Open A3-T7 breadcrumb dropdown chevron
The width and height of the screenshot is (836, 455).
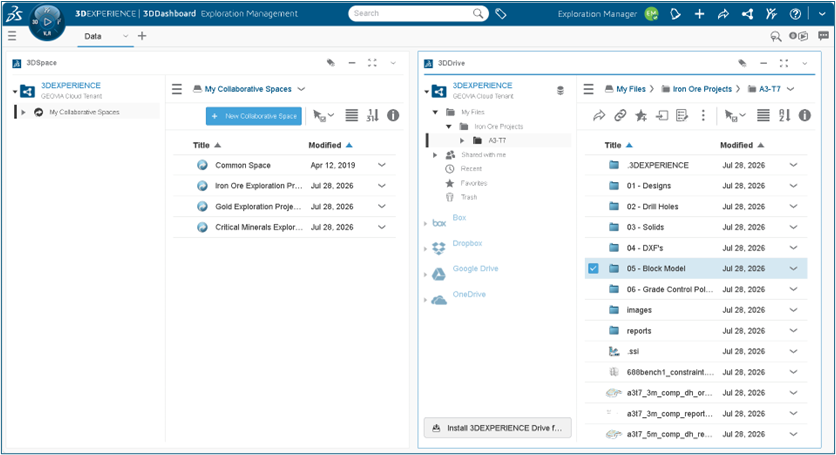tap(791, 89)
